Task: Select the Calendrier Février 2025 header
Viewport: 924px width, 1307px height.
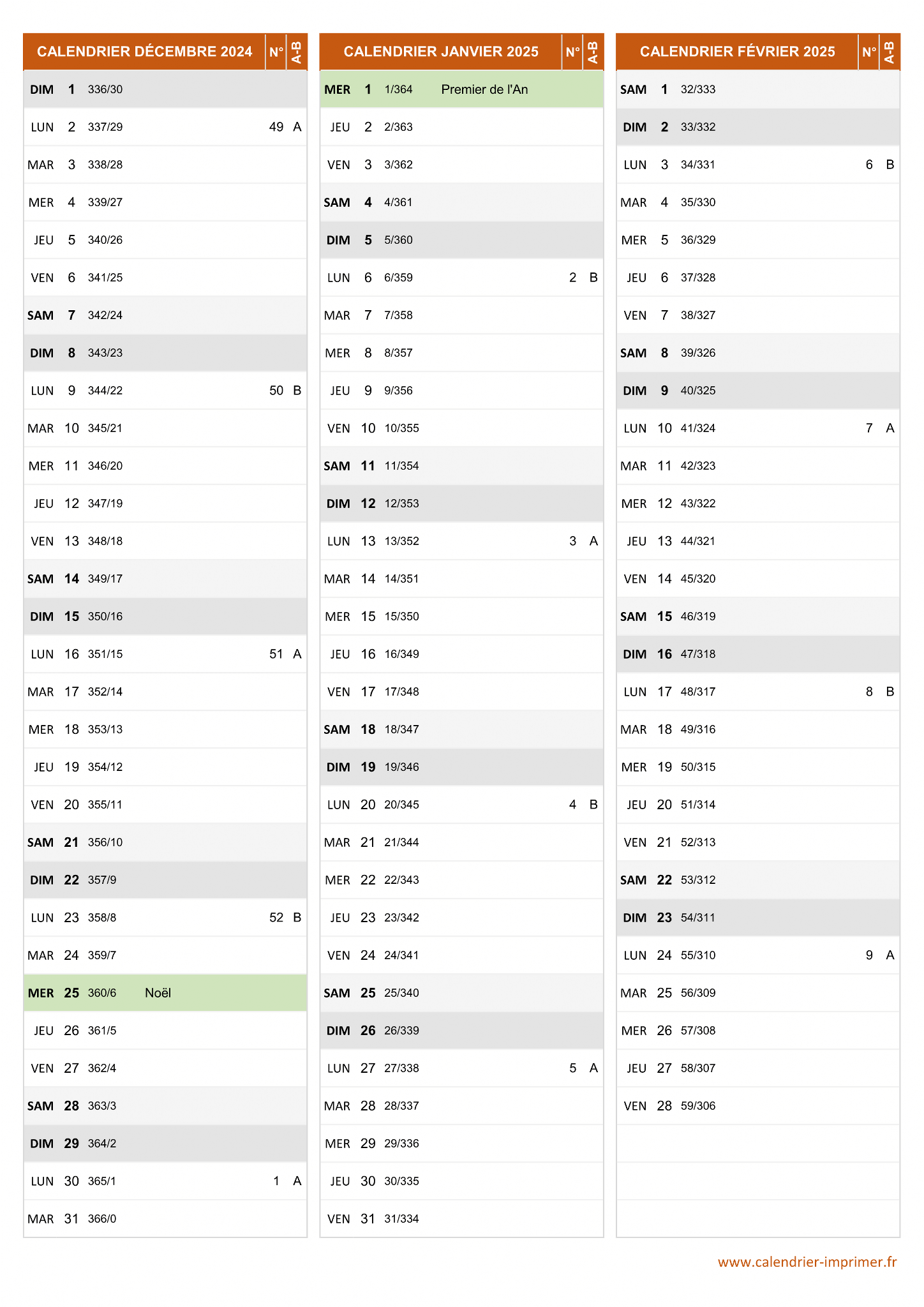Action: click(x=737, y=52)
